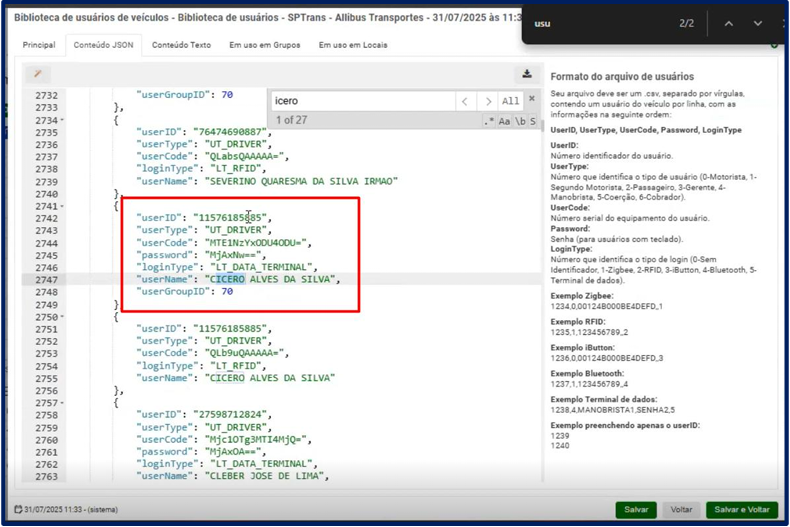Toggle search in selection (S)
The height and width of the screenshot is (527, 790).
(x=533, y=121)
